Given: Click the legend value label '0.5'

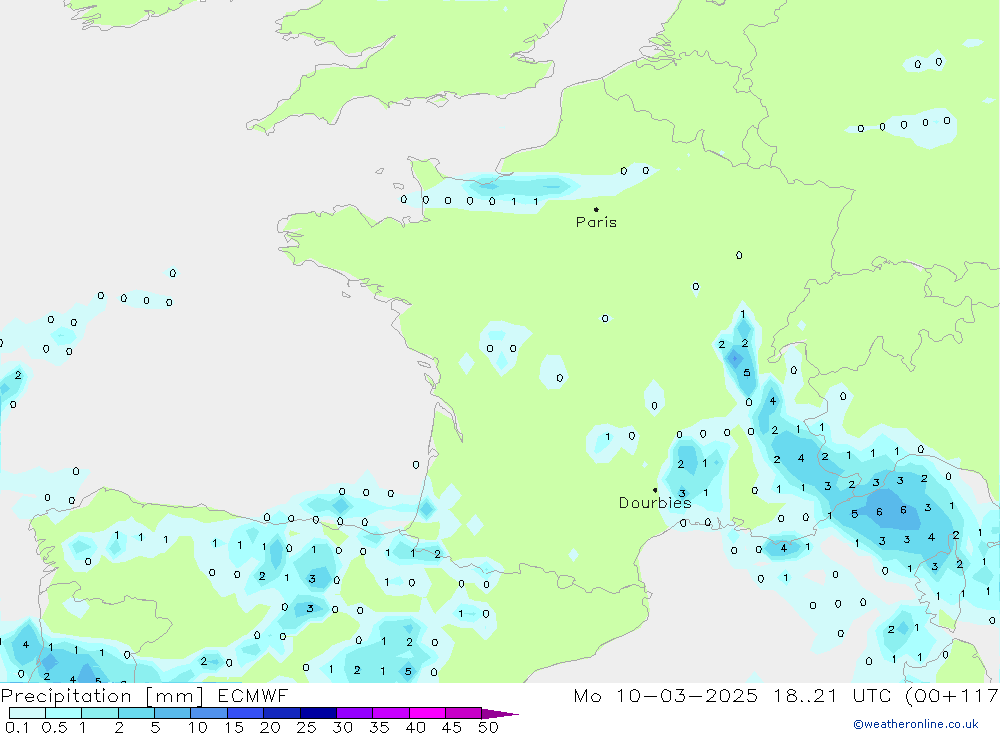Looking at the screenshot, I should click(x=54, y=727).
